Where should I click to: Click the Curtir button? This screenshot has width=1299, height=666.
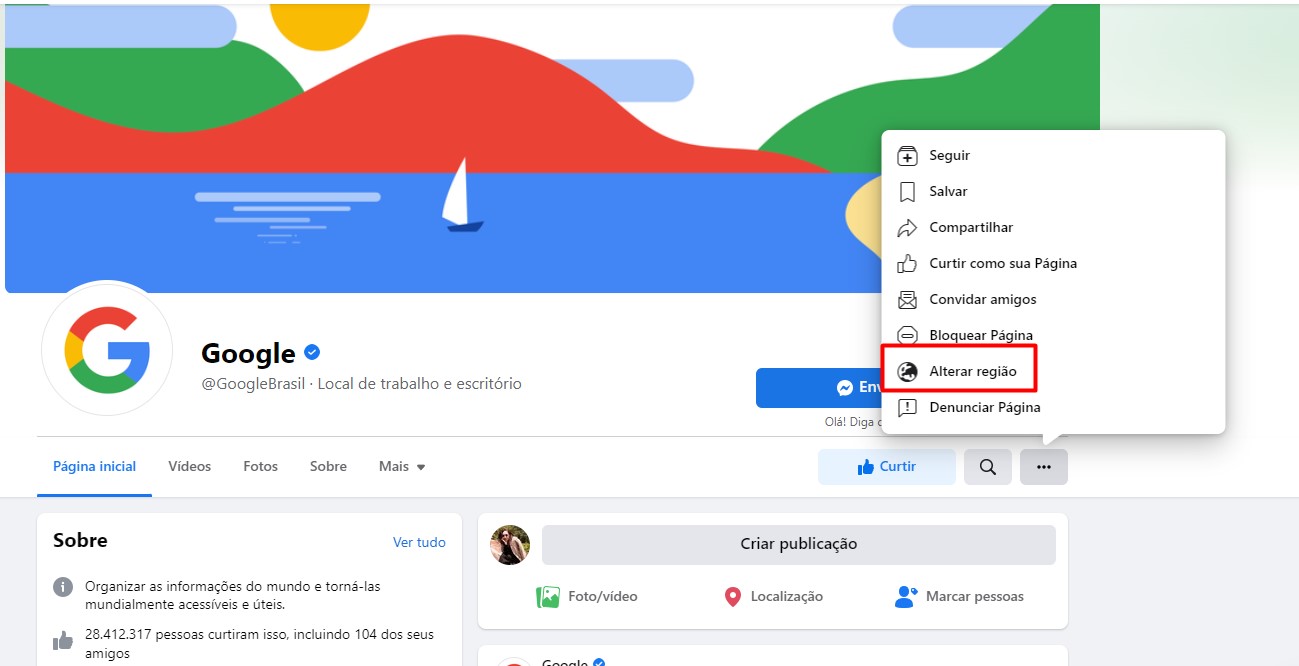click(x=887, y=467)
